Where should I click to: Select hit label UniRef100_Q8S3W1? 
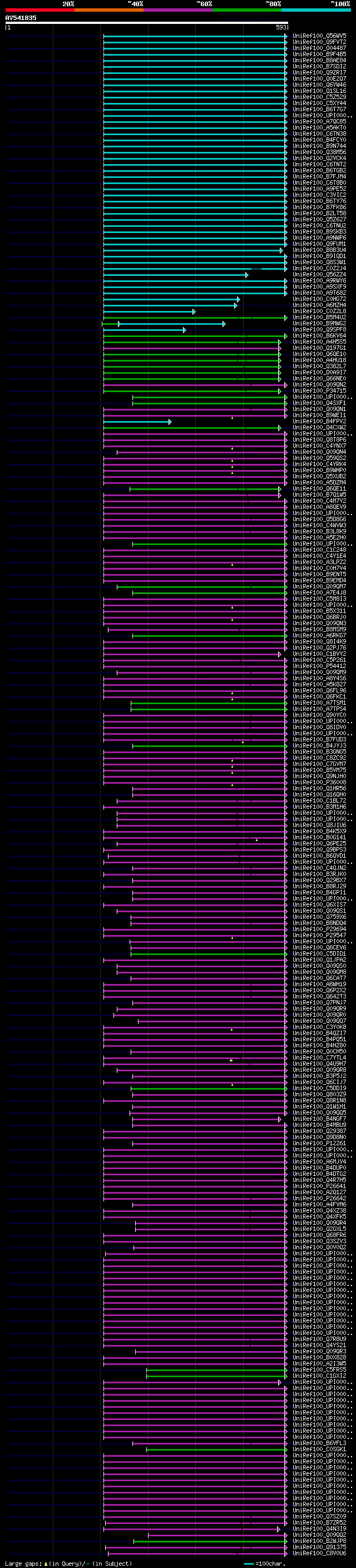tap(319, 263)
